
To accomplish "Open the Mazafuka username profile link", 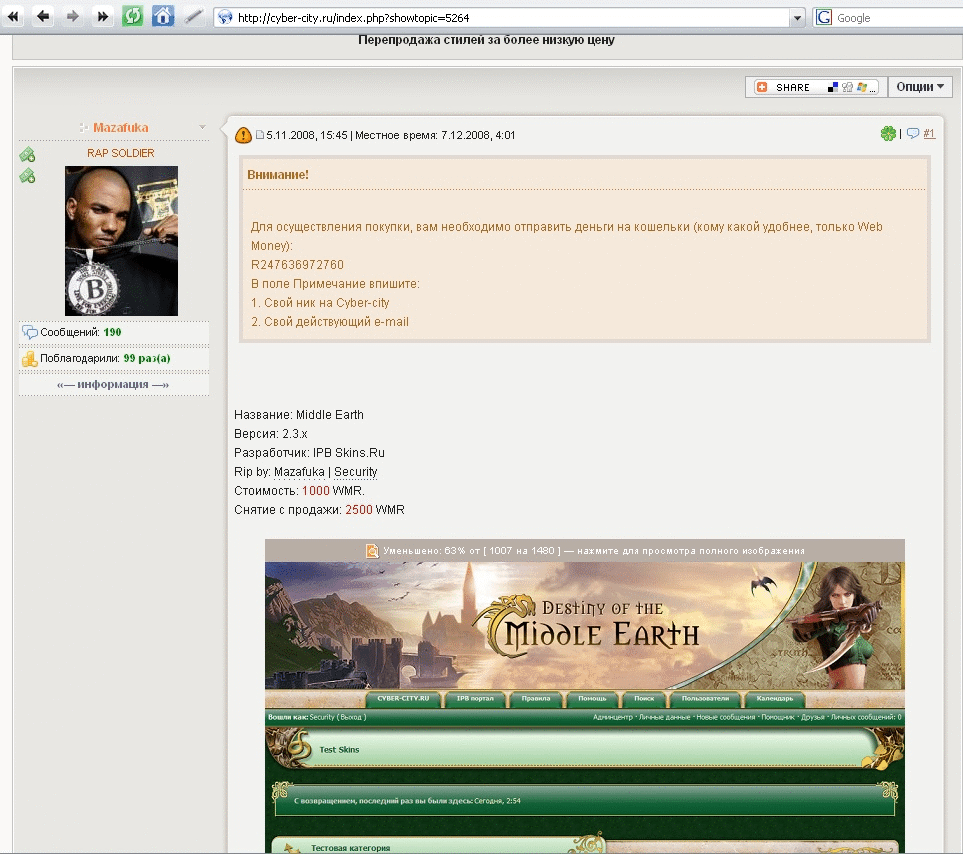I will [x=120, y=127].
